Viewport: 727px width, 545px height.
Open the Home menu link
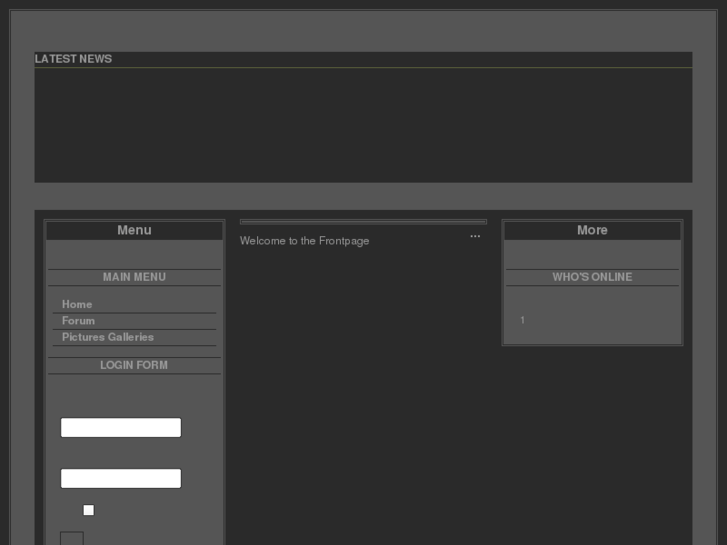[x=77, y=304]
